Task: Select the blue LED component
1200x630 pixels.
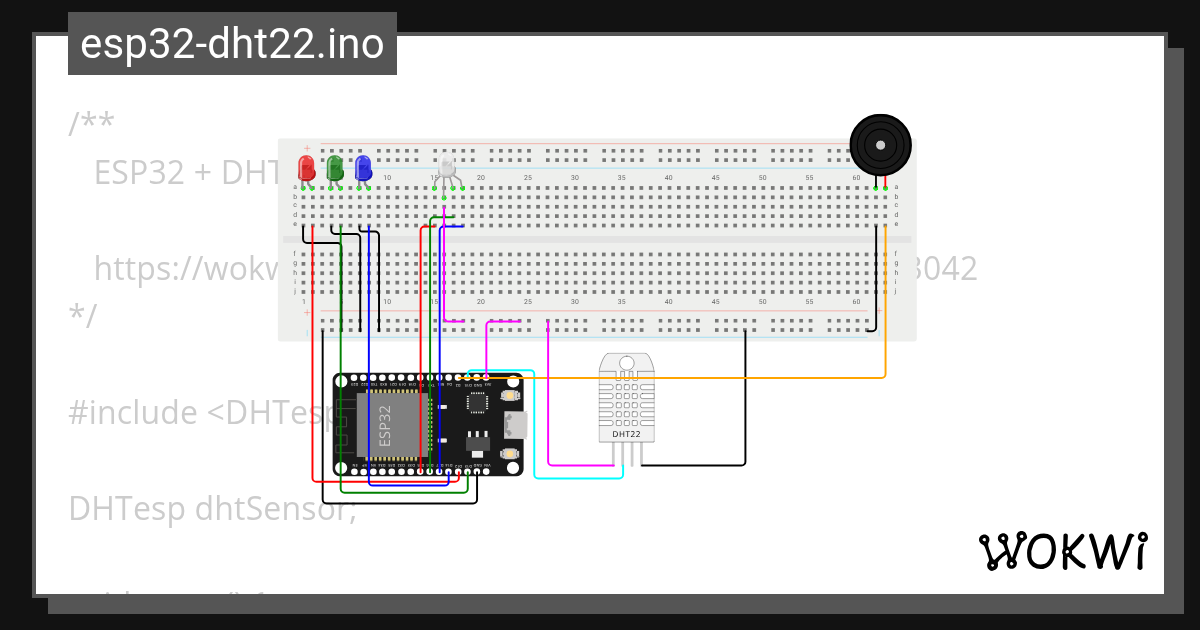Action: click(x=363, y=167)
